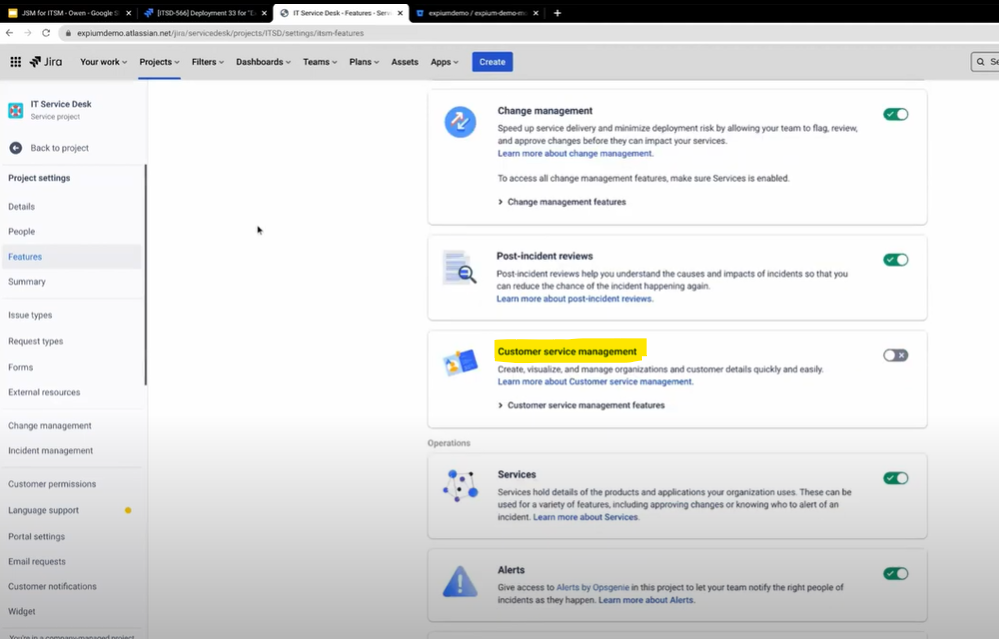
Task: Open the Filters dropdown
Action: tap(208, 62)
